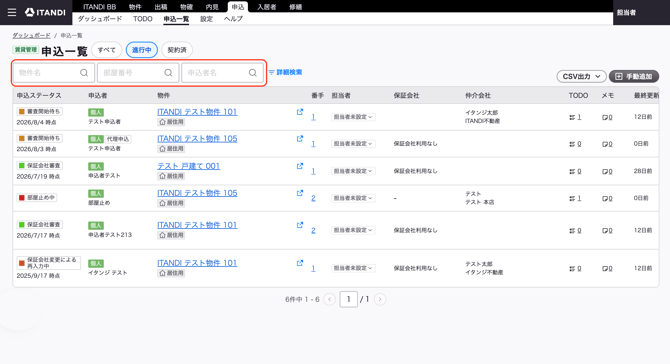Click the magnifier icon in 部屋番号 field
The image size is (670, 364).
coord(168,73)
